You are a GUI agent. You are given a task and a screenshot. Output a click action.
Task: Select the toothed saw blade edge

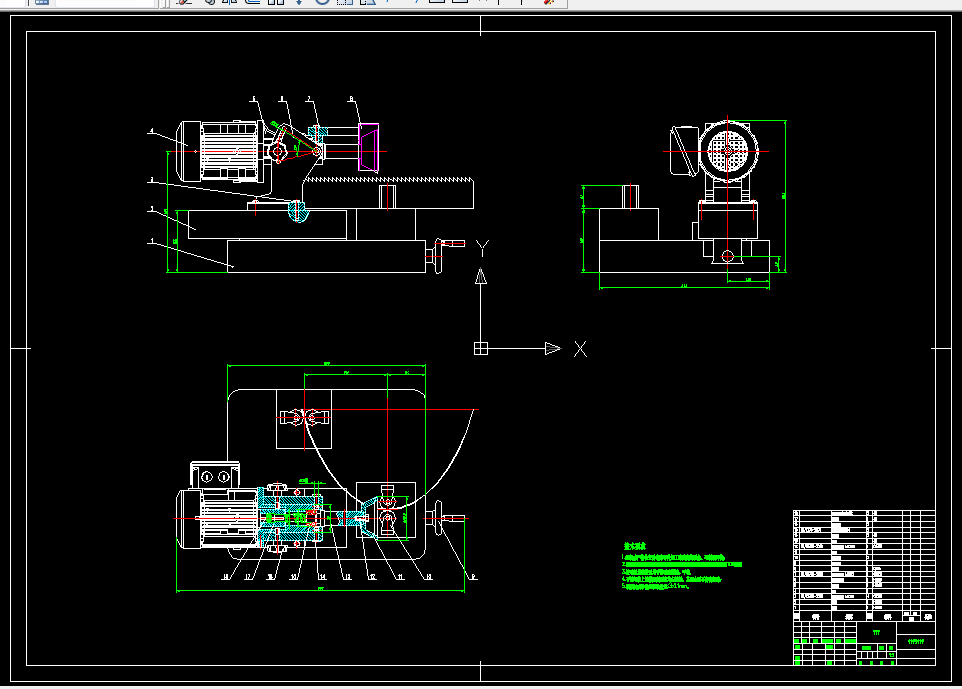tap(390, 180)
